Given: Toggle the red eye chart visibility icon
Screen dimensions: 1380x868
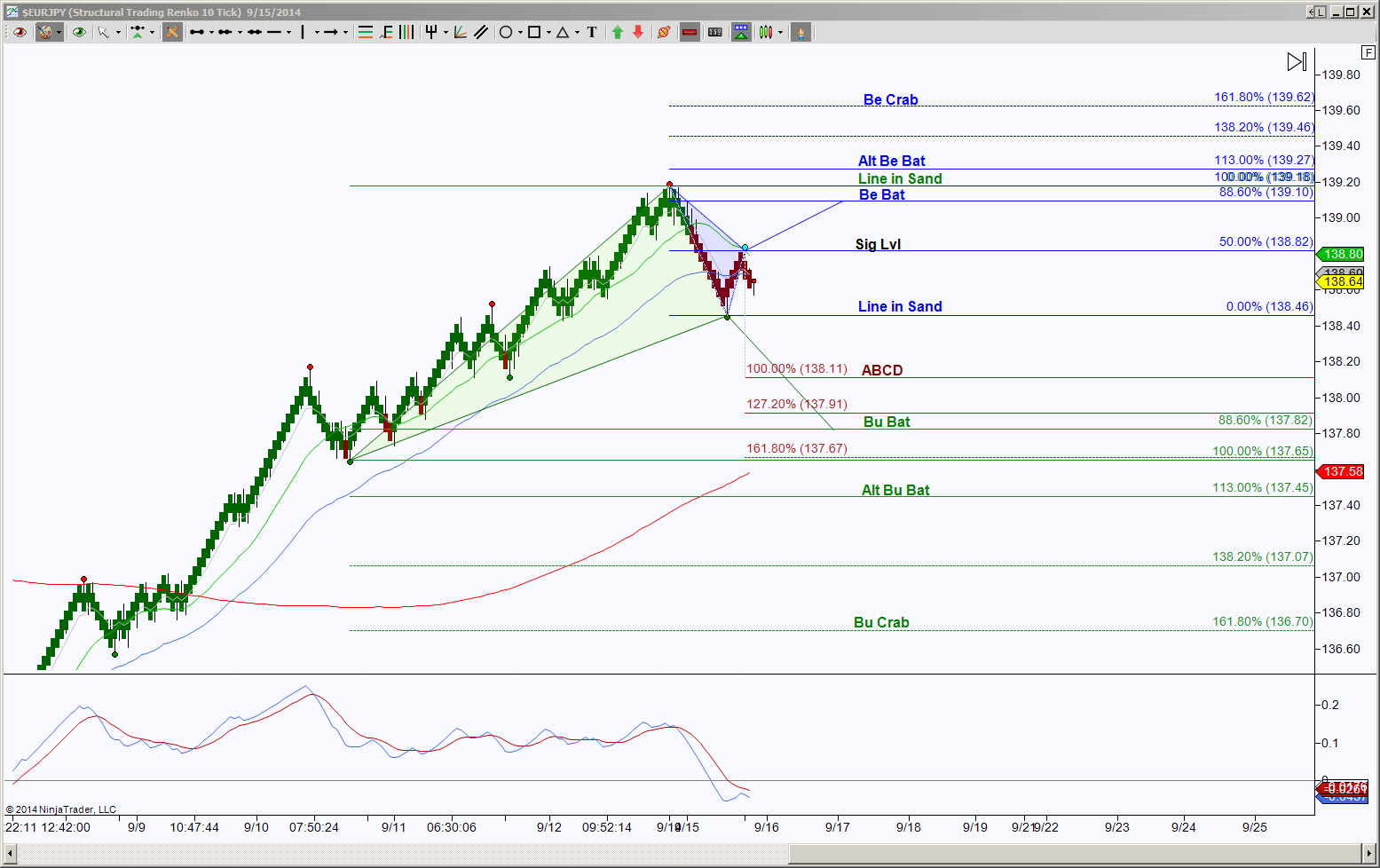Looking at the screenshot, I should [20, 32].
